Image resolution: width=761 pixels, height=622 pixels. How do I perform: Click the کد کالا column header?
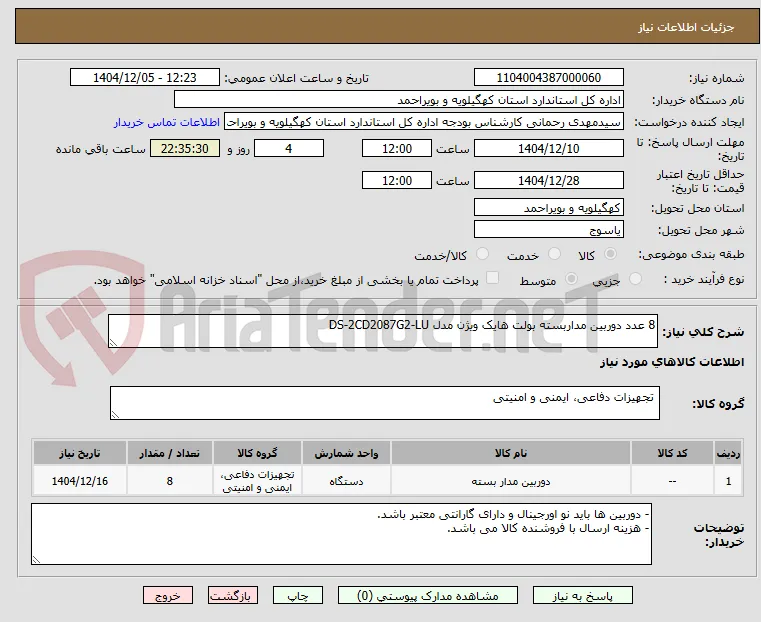click(x=672, y=453)
